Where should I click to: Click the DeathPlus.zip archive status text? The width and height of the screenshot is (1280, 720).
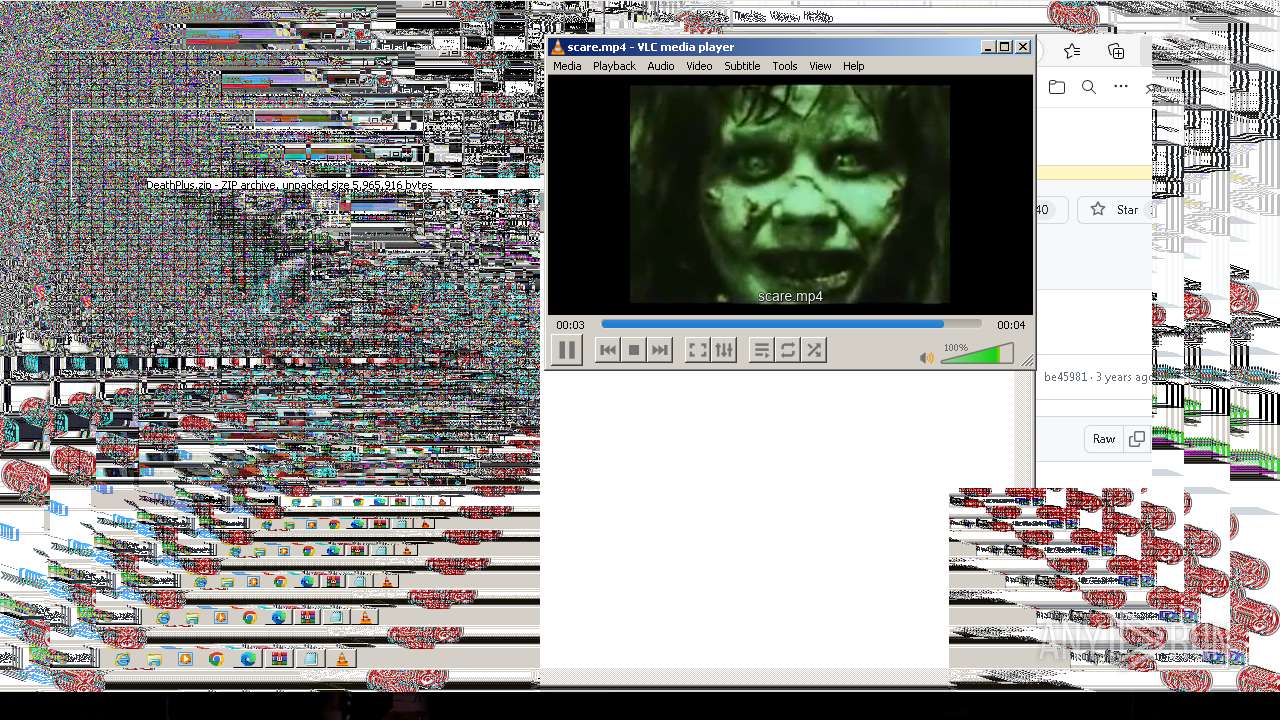click(x=290, y=185)
